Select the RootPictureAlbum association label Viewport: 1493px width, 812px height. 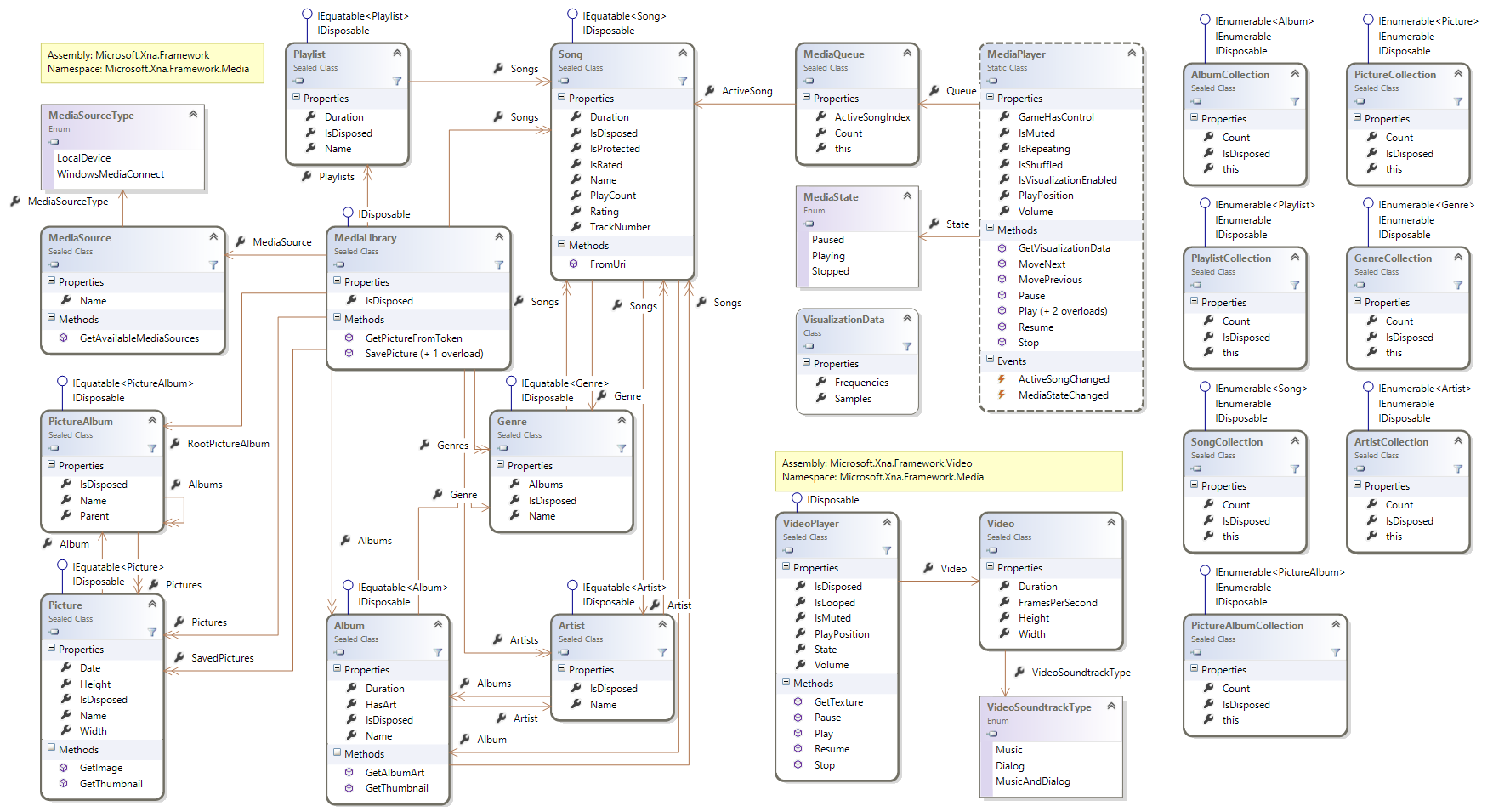coord(228,444)
